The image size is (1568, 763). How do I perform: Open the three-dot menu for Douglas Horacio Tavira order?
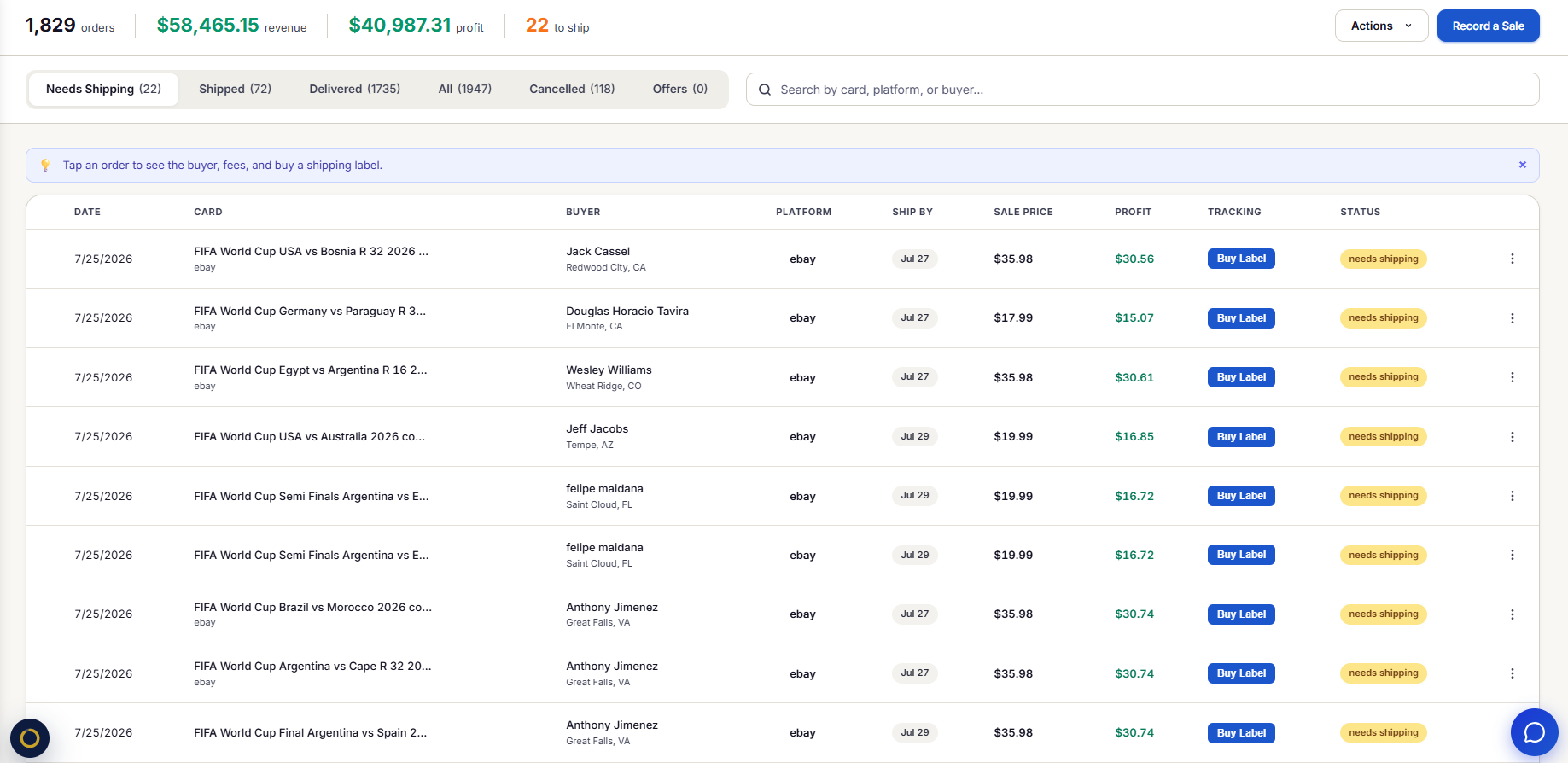point(1512,318)
